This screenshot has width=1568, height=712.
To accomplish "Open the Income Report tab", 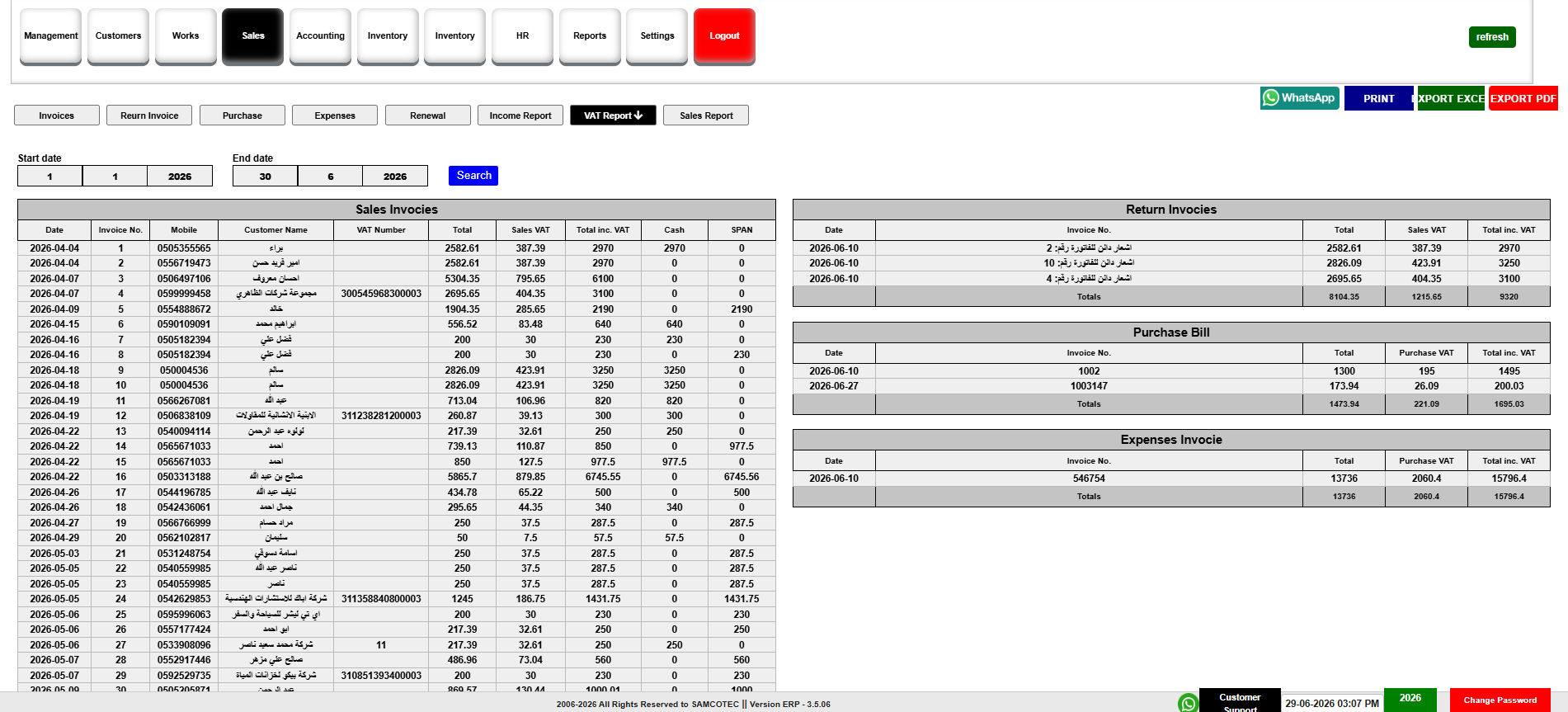I will pos(520,116).
